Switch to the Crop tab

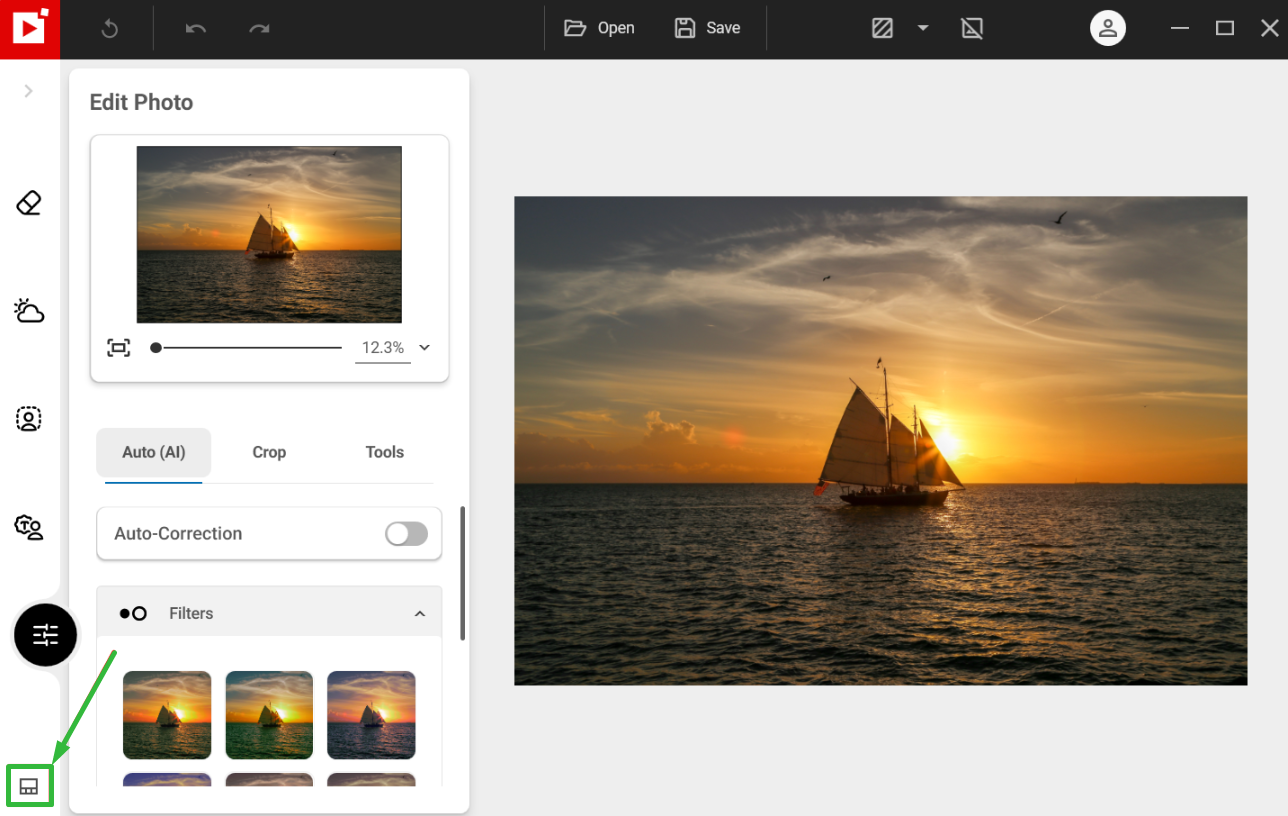click(269, 452)
